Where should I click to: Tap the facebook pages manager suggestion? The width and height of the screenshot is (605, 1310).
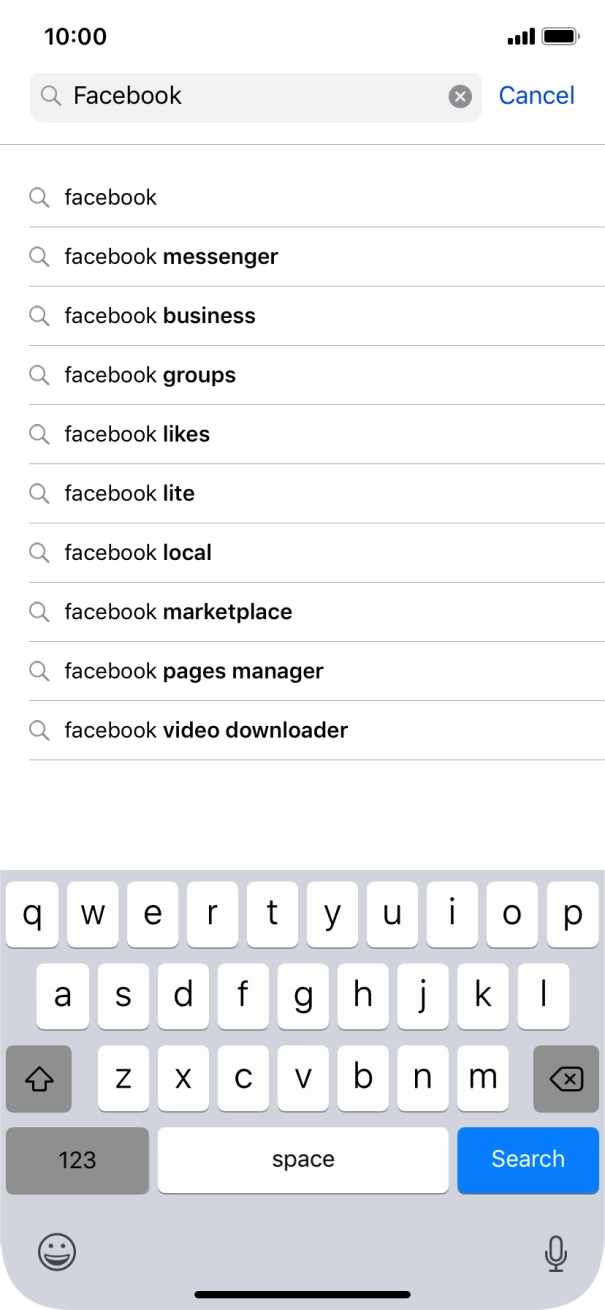click(x=193, y=671)
